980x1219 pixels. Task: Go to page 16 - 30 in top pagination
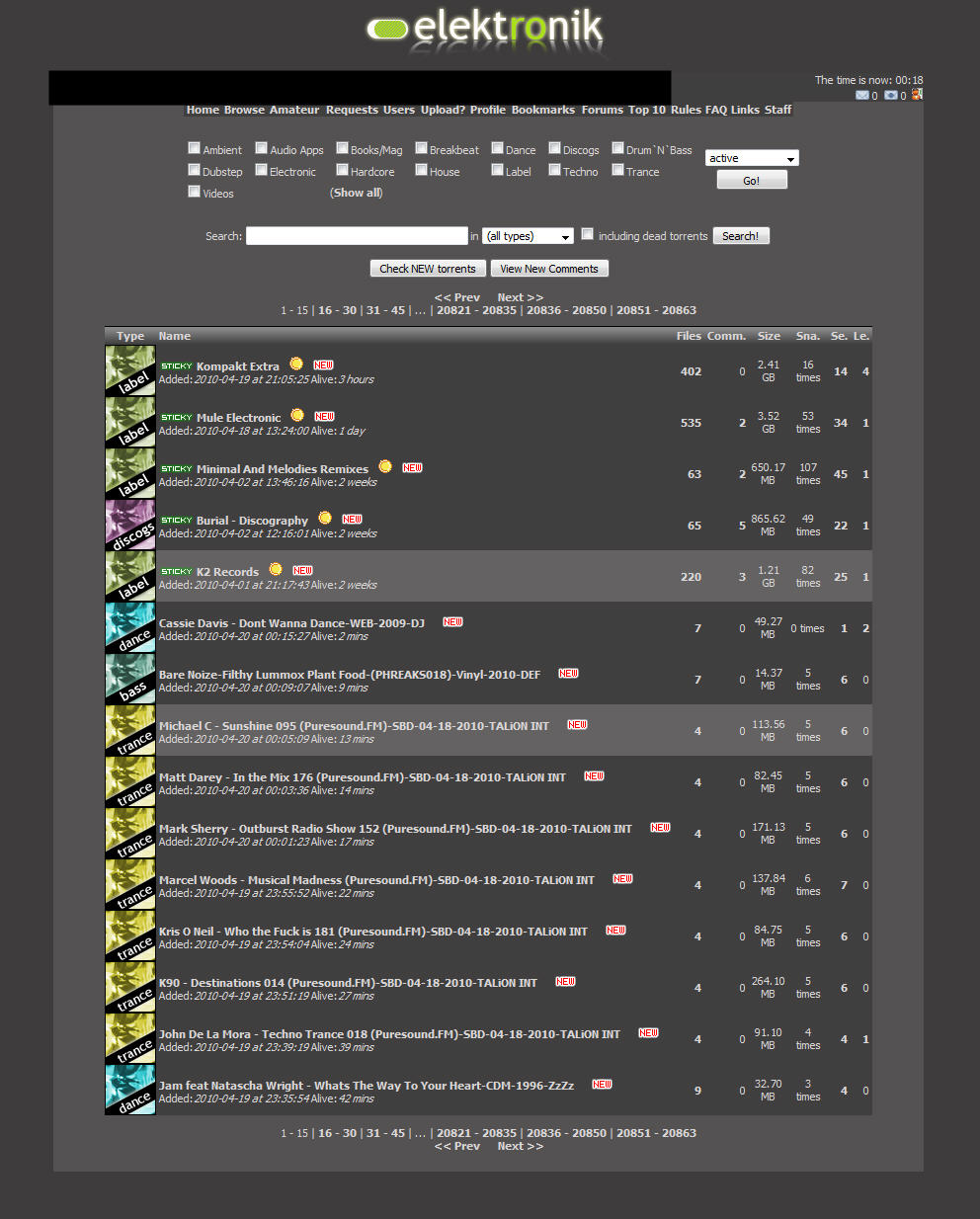pyautogui.click(x=337, y=310)
